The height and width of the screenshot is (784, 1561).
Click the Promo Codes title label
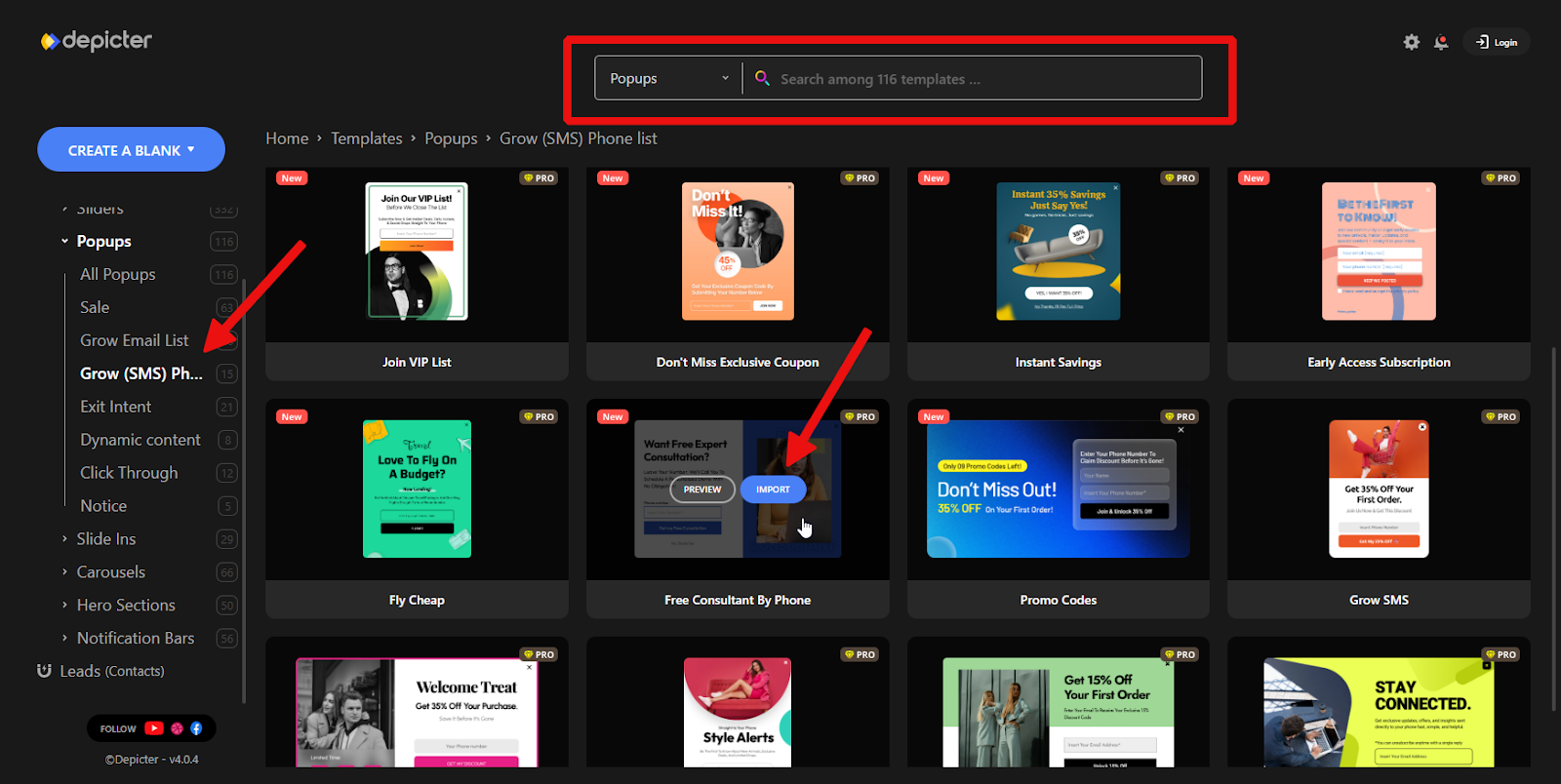tap(1059, 600)
